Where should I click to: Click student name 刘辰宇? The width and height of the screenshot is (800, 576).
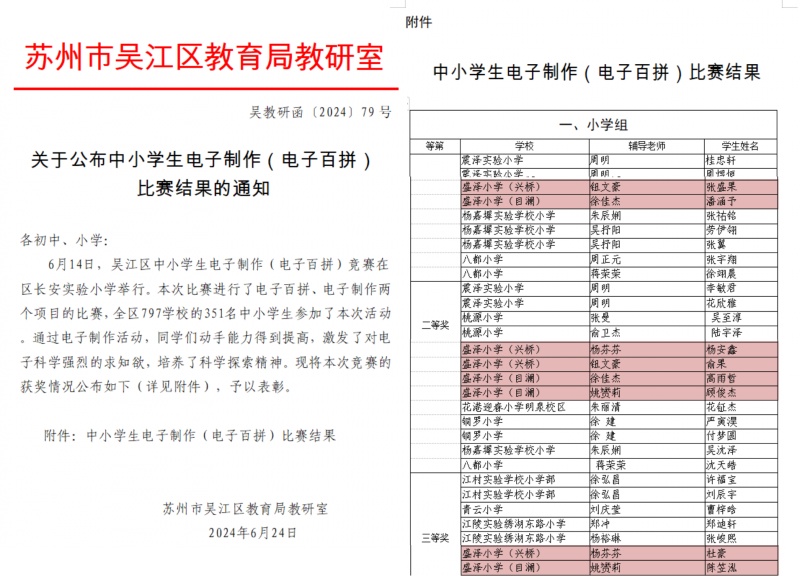(721, 494)
